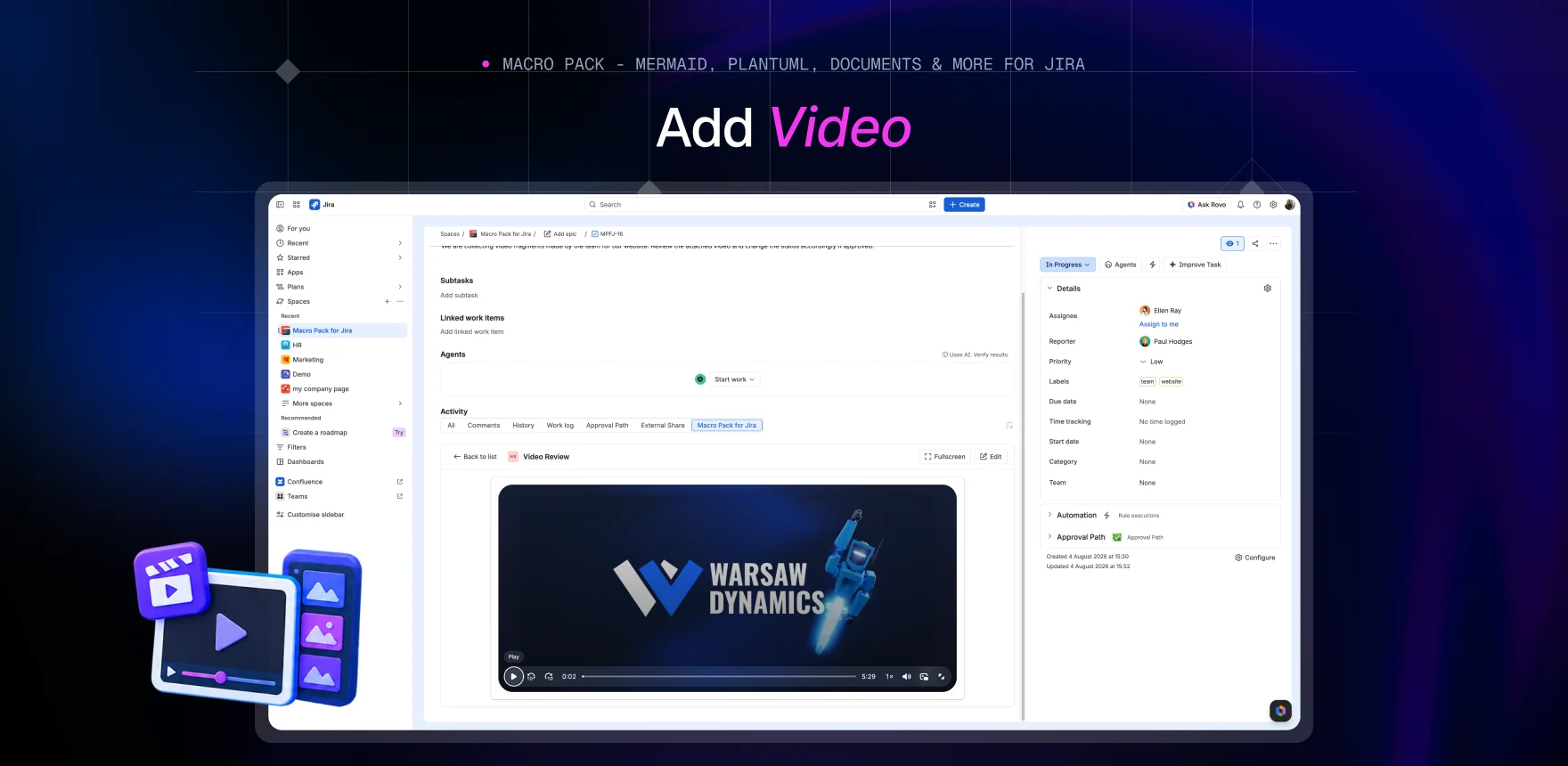Switch to the Comments activity tab
The width and height of the screenshot is (1568, 766).
coord(484,426)
